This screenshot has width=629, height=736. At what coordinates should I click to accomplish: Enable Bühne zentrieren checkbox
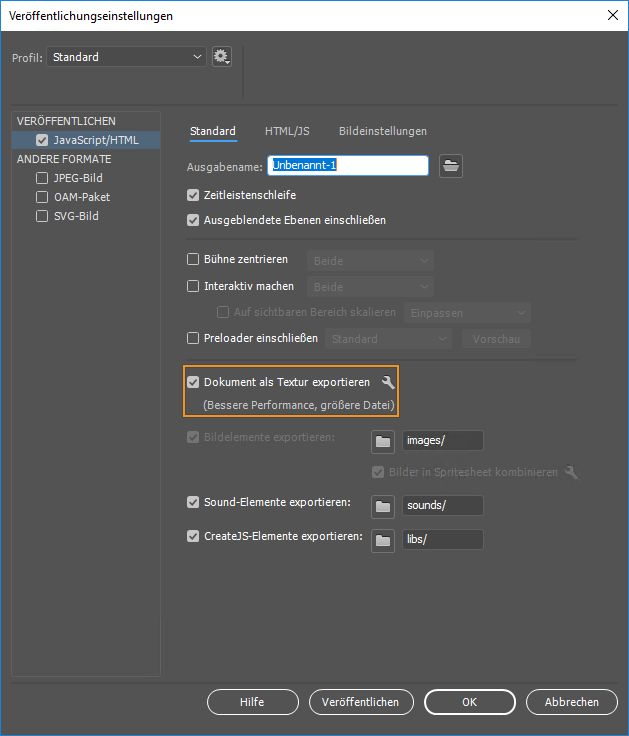[193, 259]
